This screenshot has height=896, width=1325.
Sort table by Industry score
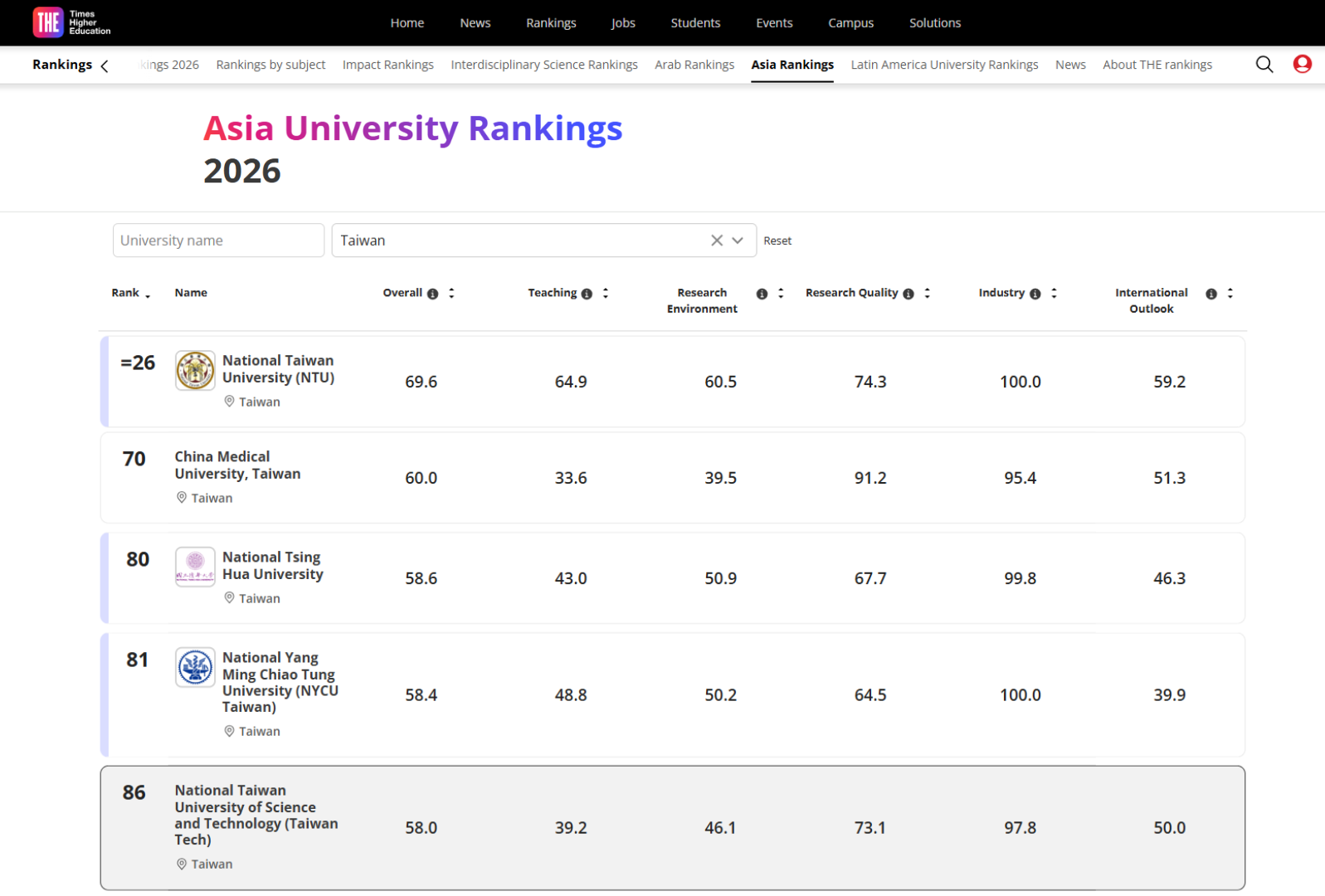pyautogui.click(x=1054, y=293)
